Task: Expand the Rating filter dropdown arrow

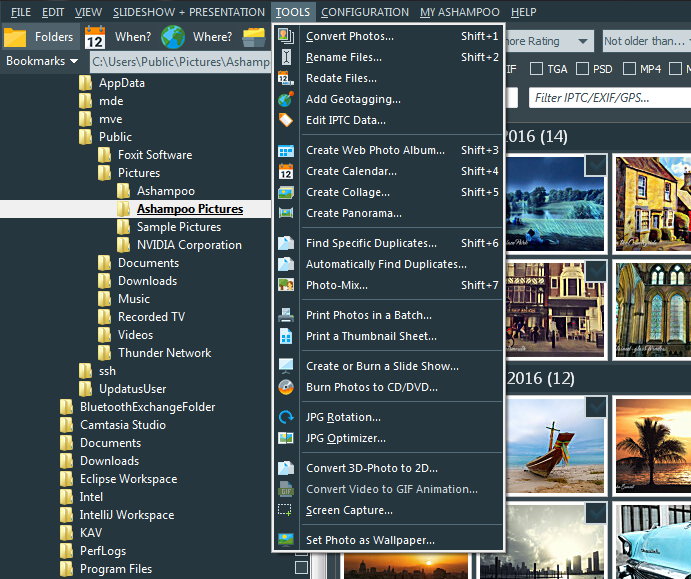Action: point(582,41)
